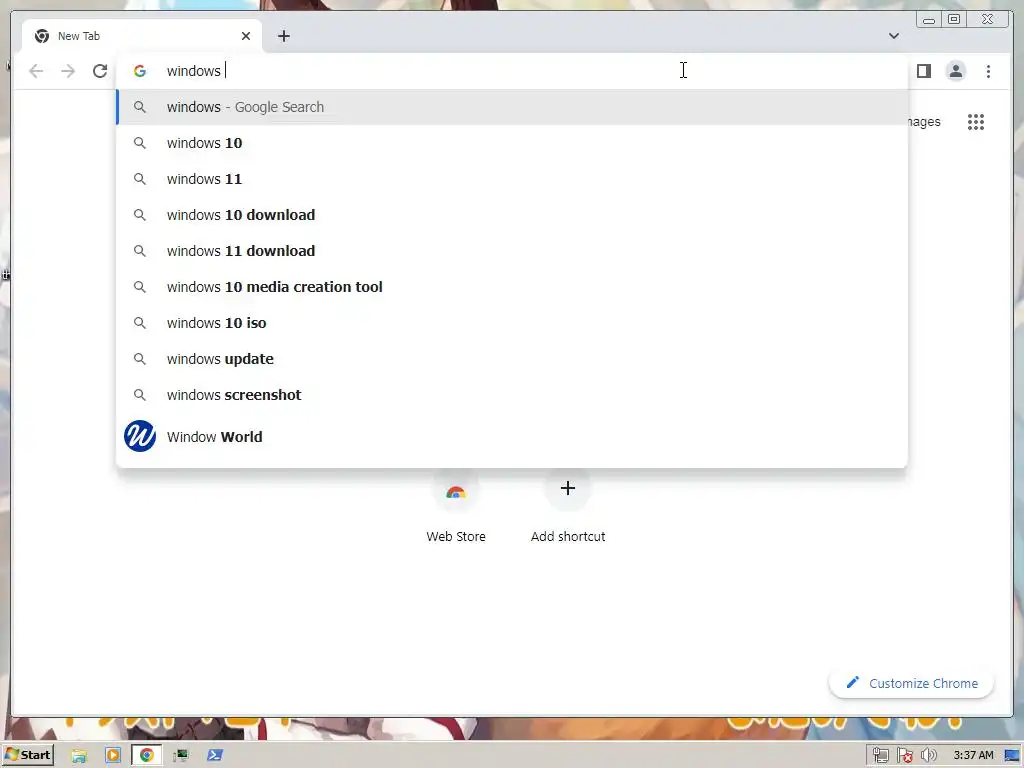Viewport: 1024px width, 768px height.
Task: Click the show desktop icon at tray end
Action: pos(1012,756)
